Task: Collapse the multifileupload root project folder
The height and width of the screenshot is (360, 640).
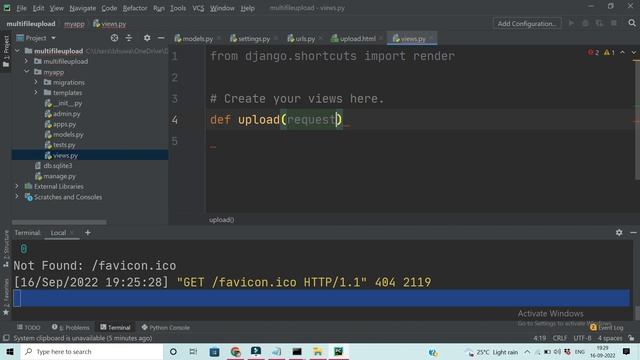Action: pyautogui.click(x=17, y=51)
